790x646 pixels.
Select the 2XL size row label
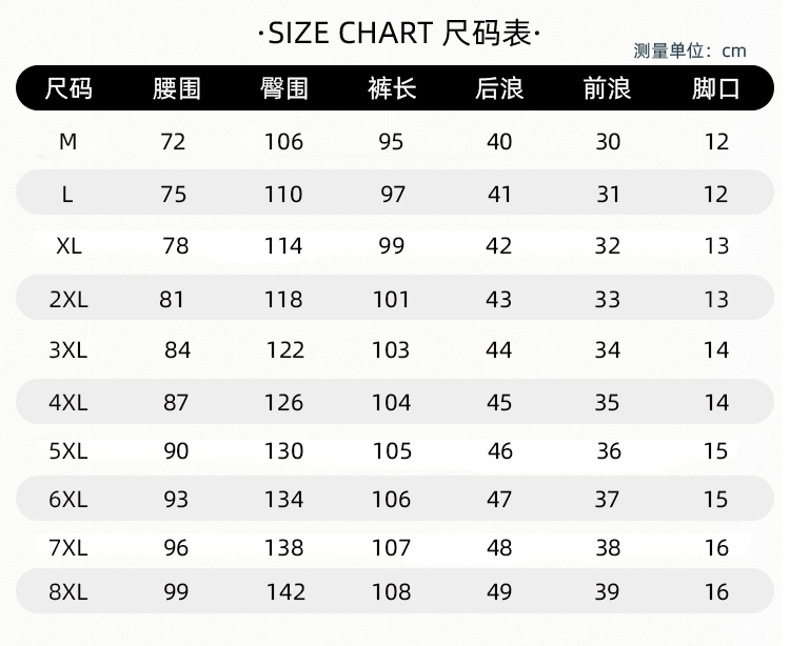(x=69, y=298)
